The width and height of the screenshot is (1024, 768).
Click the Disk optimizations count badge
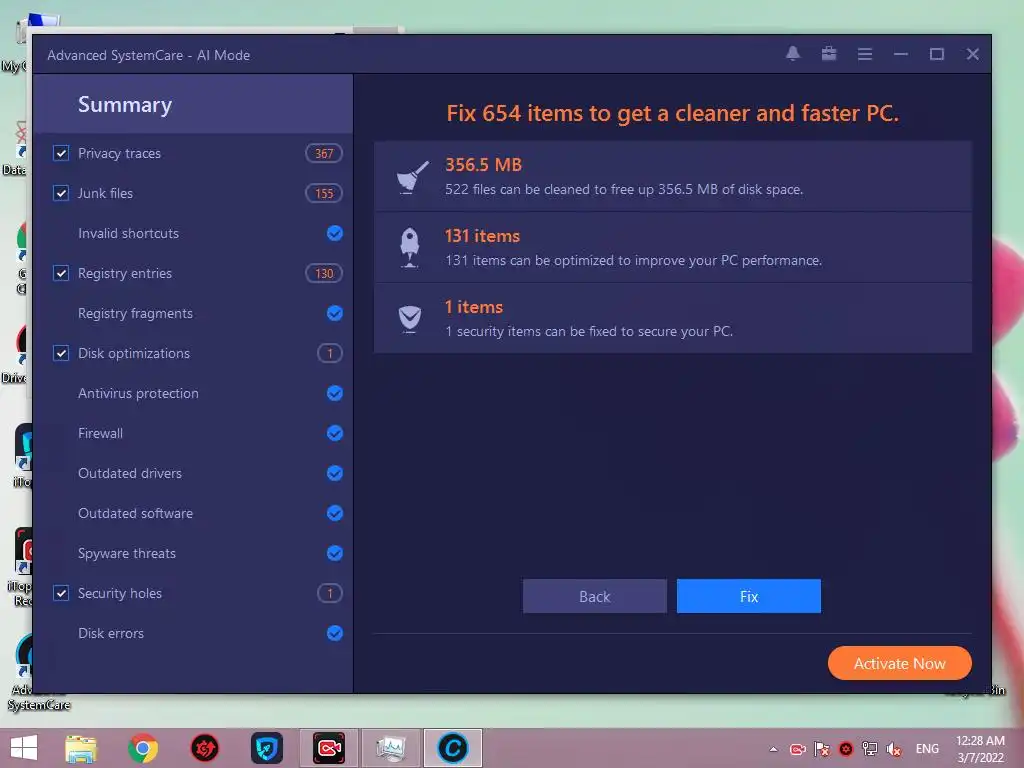point(330,353)
